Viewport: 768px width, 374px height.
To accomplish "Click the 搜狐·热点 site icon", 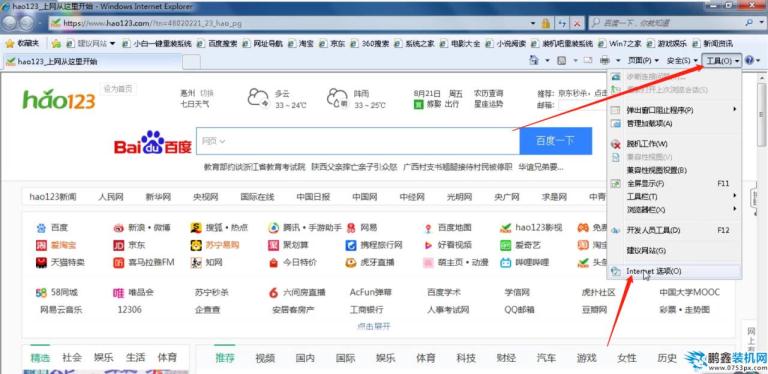I will point(196,228).
